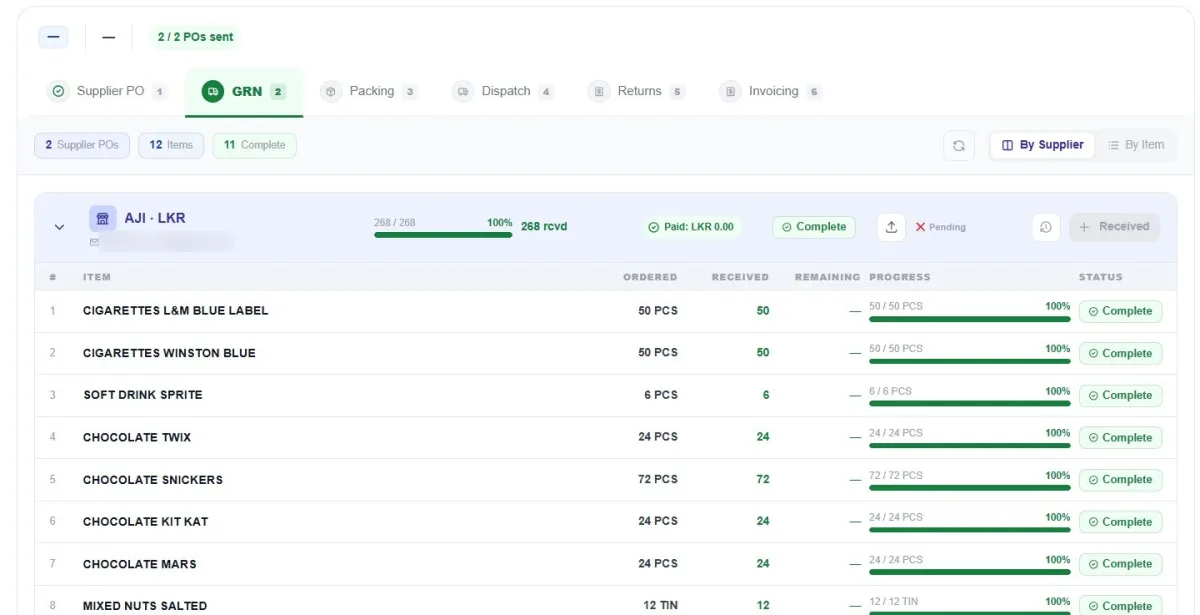Switch view to By Supplier
Image resolution: width=1200 pixels, height=615 pixels.
1043,145
